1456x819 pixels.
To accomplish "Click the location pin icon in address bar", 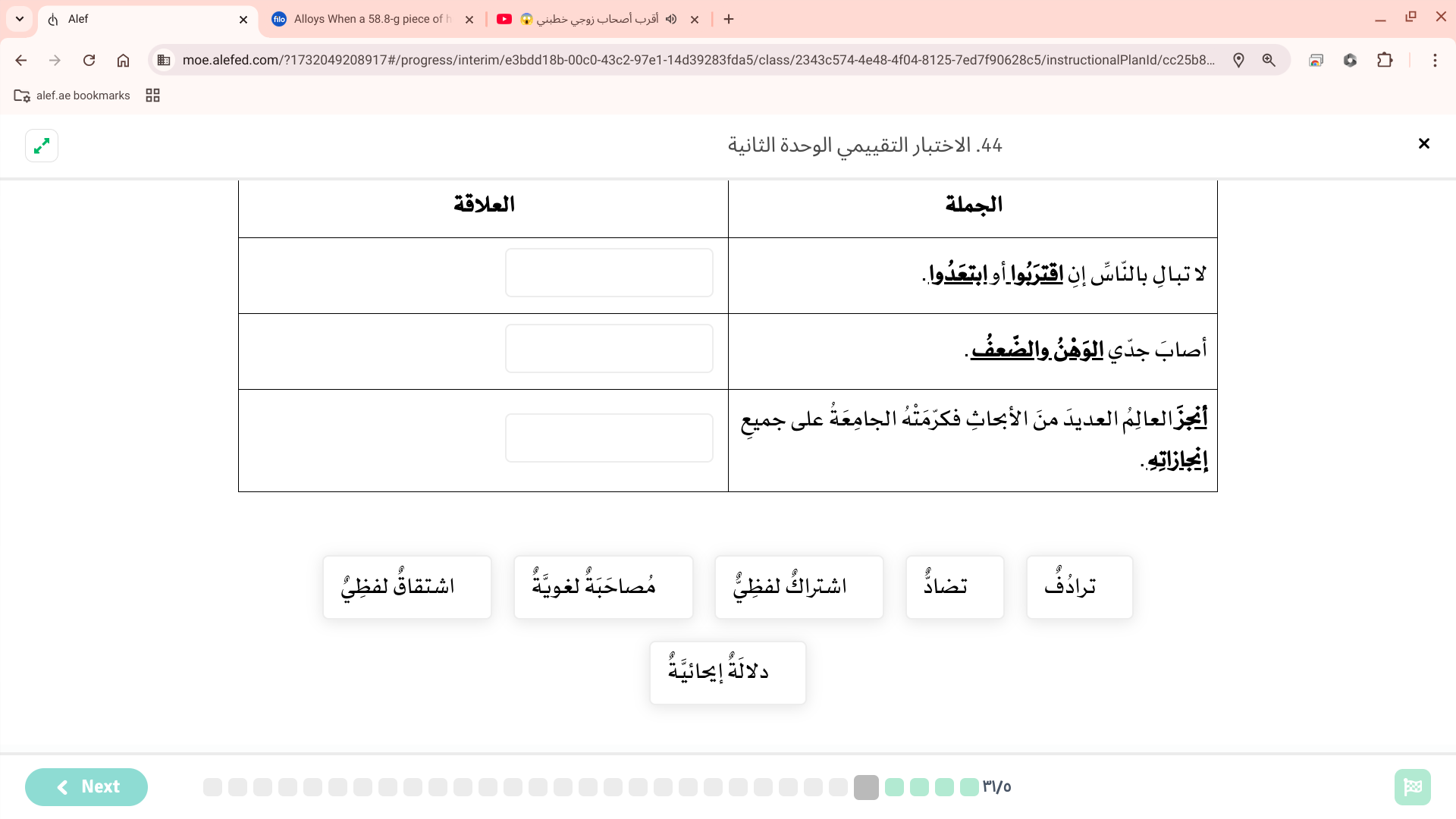I will pyautogui.click(x=1238, y=61).
